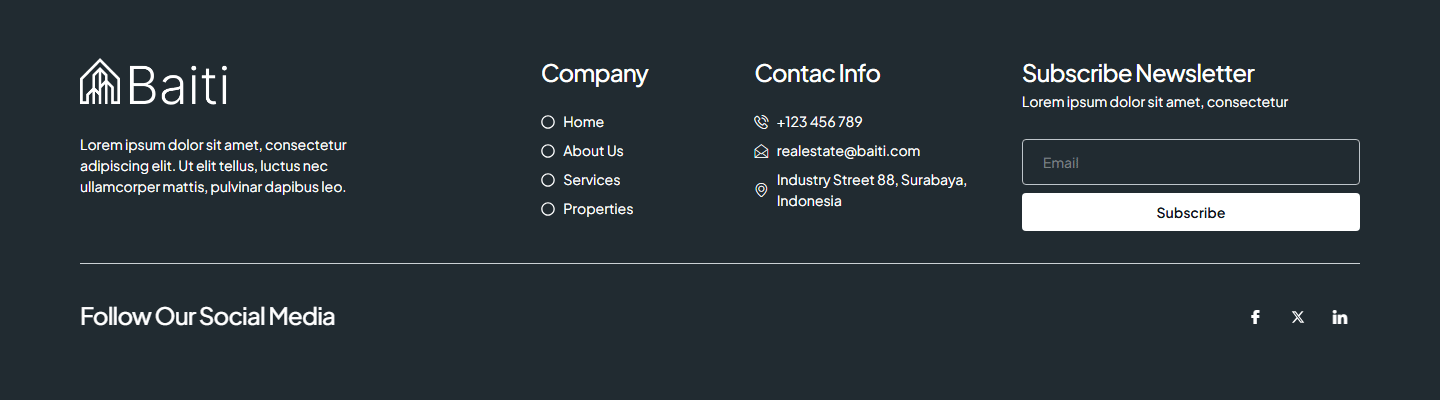Viewport: 1440px width, 400px height.
Task: Click the white Subscribe button
Action: (1190, 212)
